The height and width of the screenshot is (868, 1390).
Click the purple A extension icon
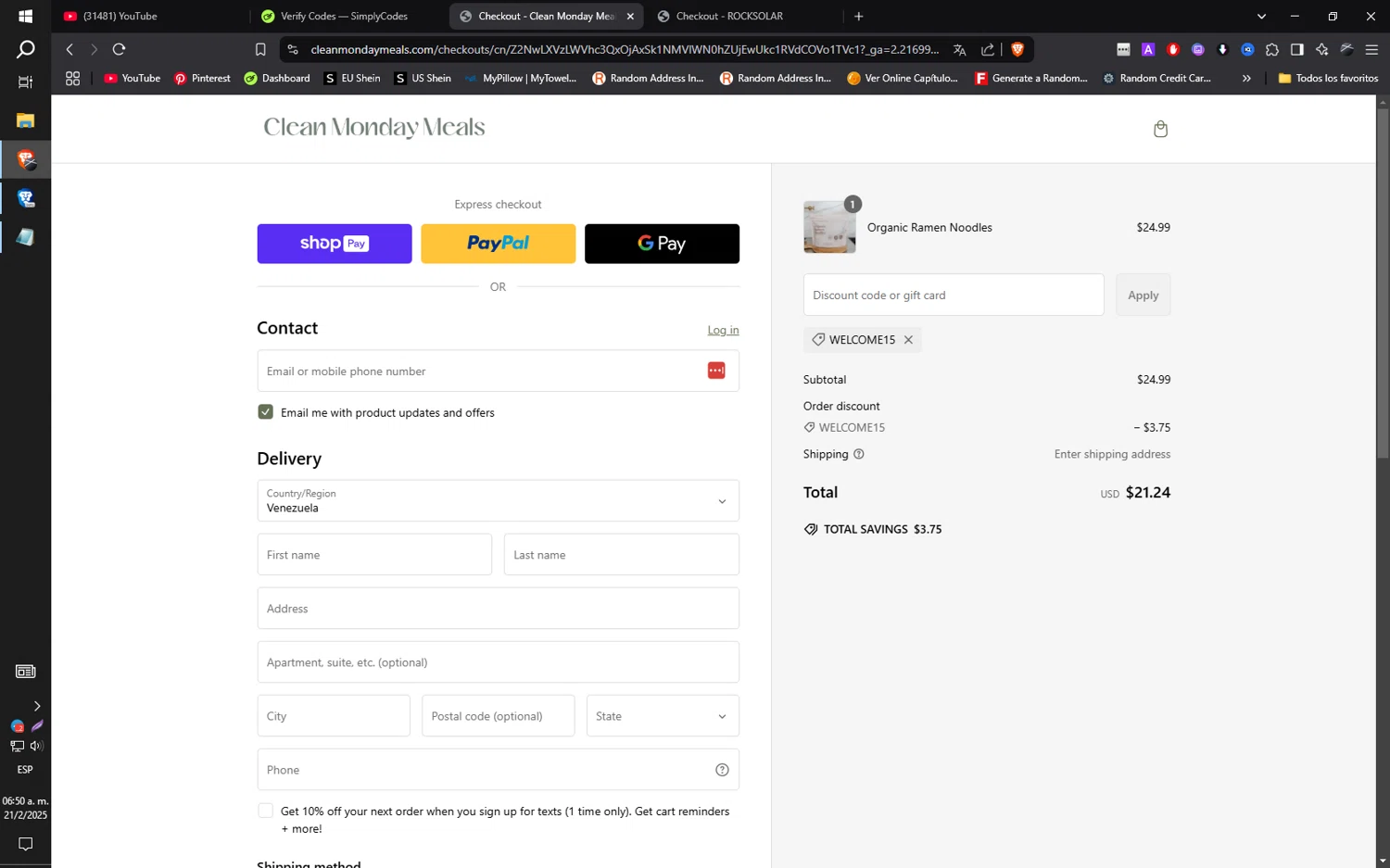tap(1148, 50)
